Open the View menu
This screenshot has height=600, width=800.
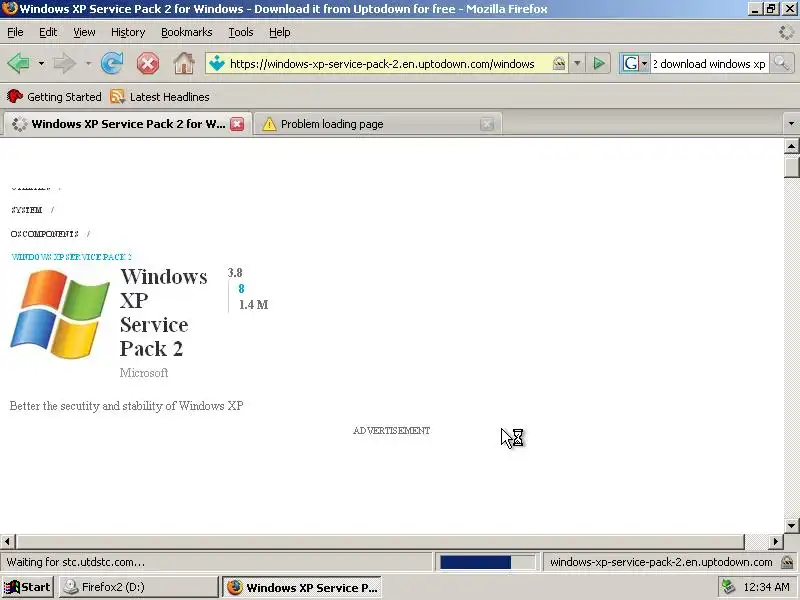point(84,32)
